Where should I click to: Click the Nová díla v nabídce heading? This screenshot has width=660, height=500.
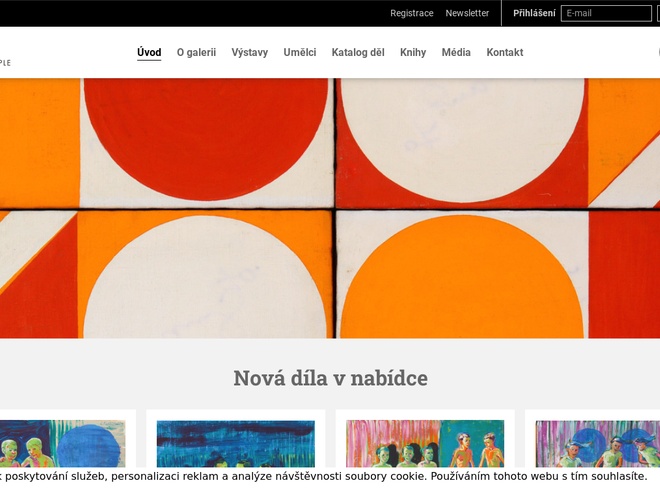coord(330,378)
